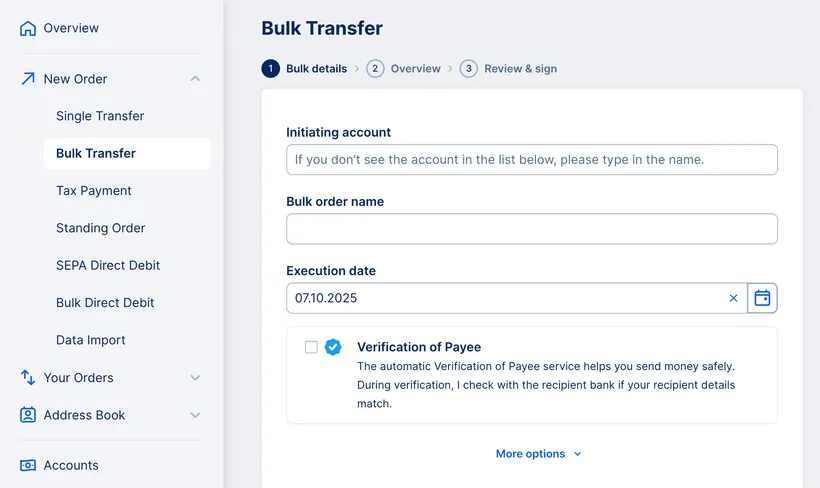Viewport: 820px width, 488px height.
Task: Expand the Address Book section chevron
Action: click(195, 415)
